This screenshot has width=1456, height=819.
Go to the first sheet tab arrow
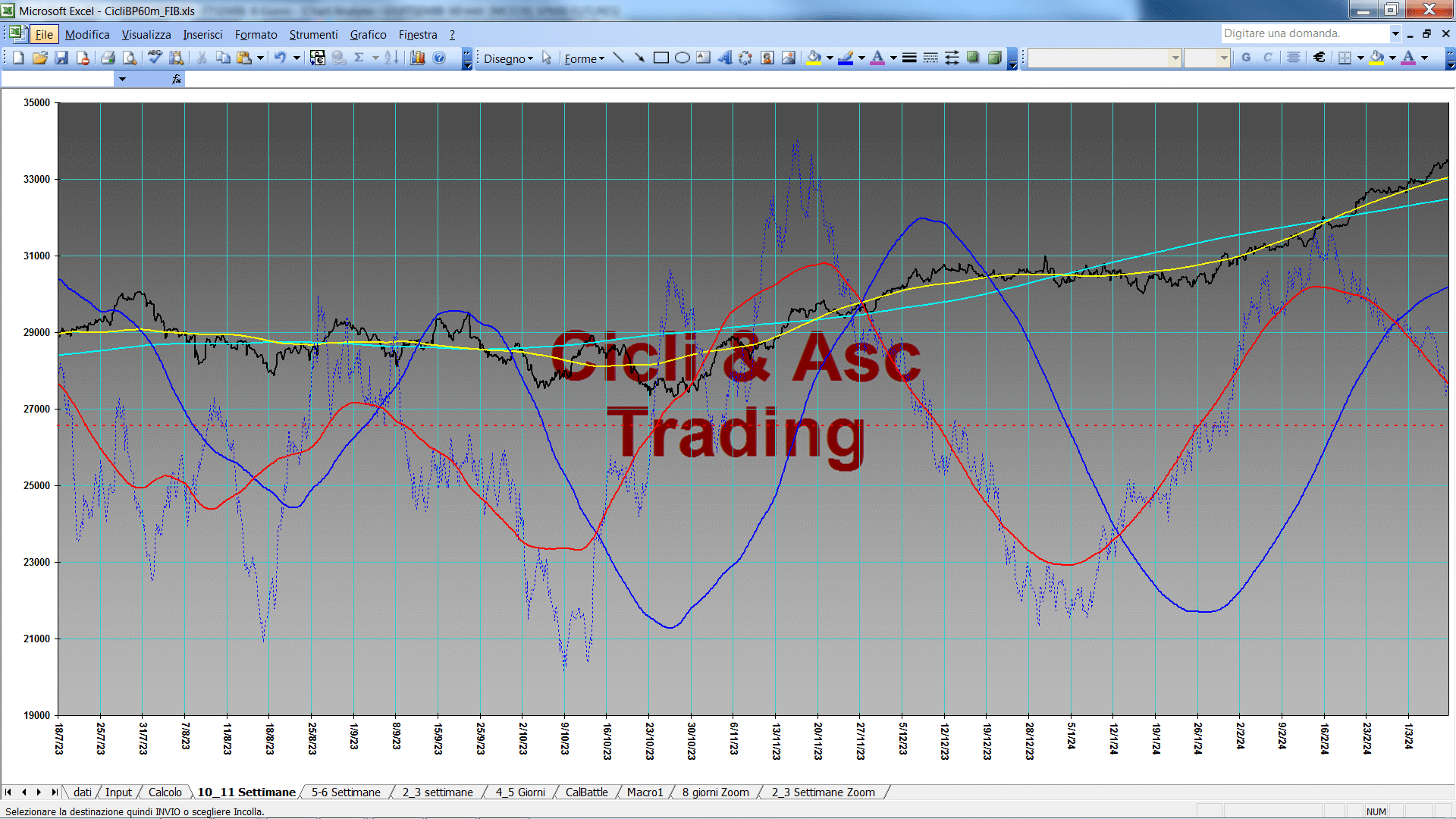tap(8, 792)
